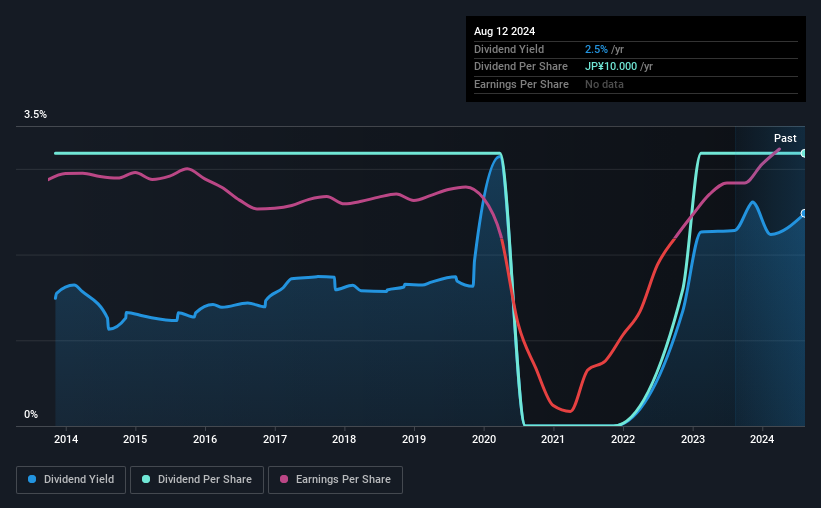
Task: Click the 2.5% dividend yield tooltip value
Action: pos(597,49)
